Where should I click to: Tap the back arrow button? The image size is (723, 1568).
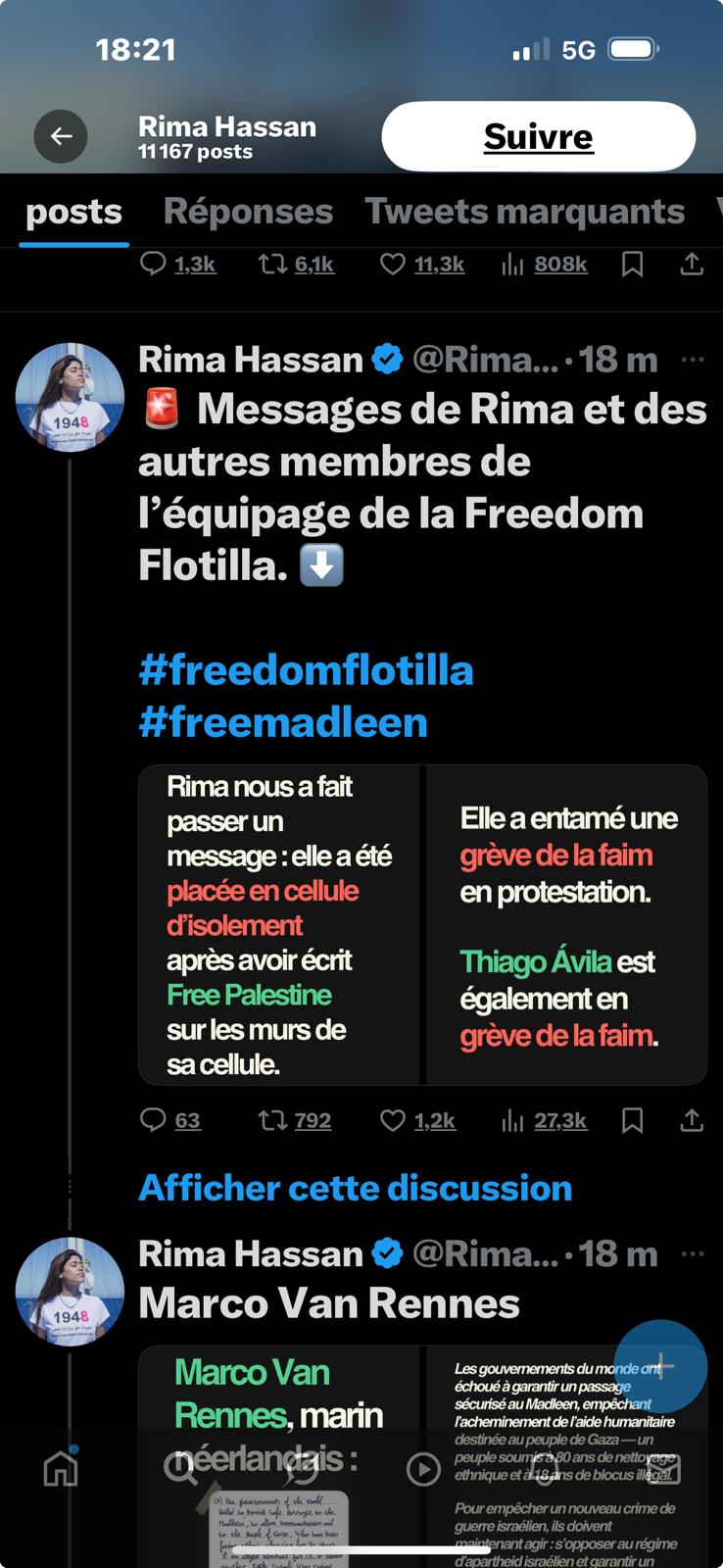point(61,137)
